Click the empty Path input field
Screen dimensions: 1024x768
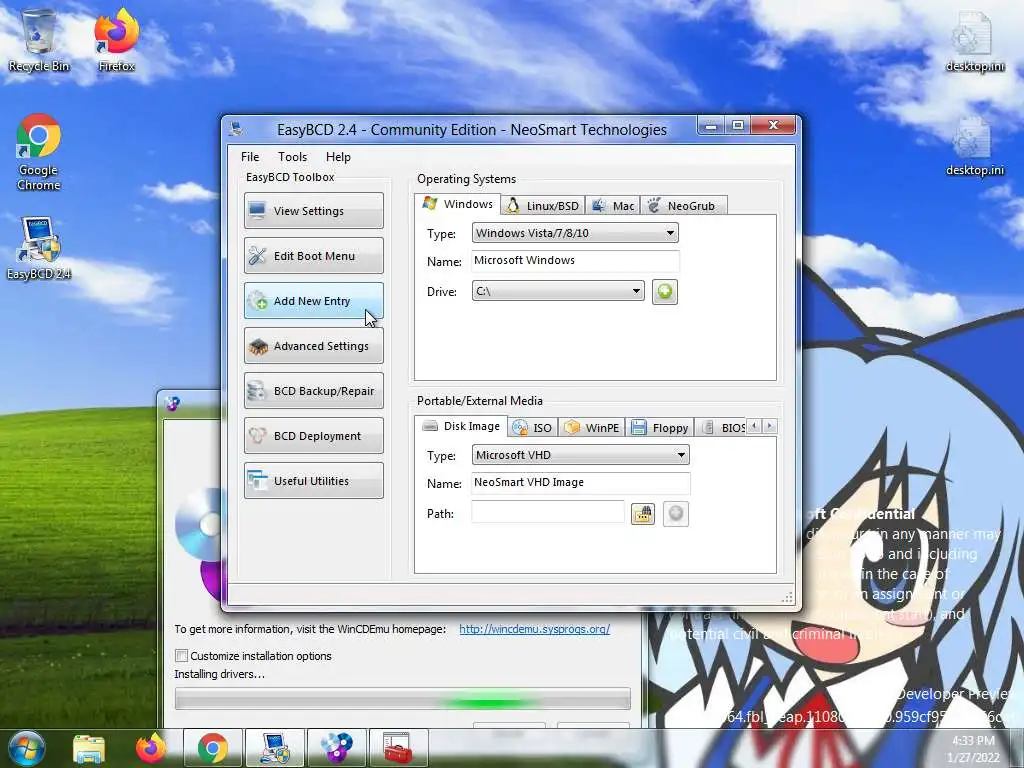coord(547,512)
